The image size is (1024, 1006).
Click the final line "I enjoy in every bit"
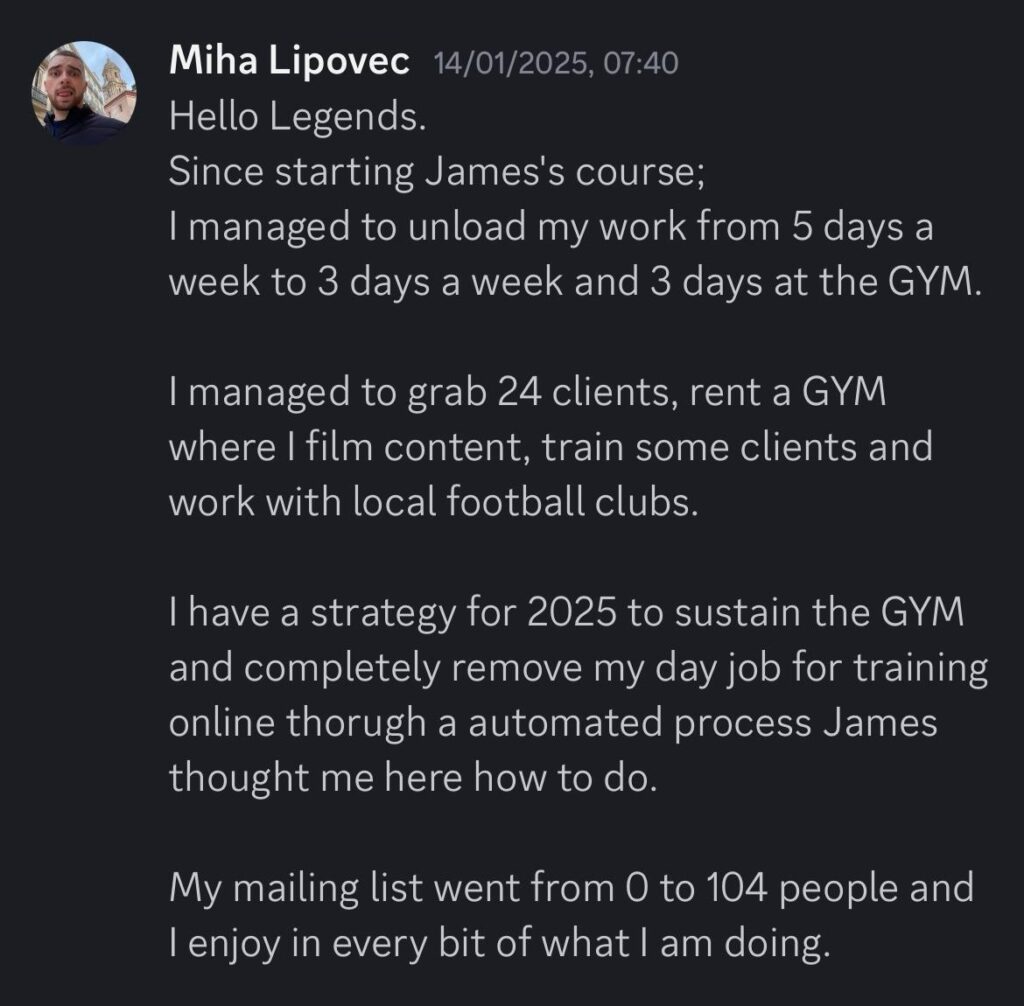coord(499,941)
